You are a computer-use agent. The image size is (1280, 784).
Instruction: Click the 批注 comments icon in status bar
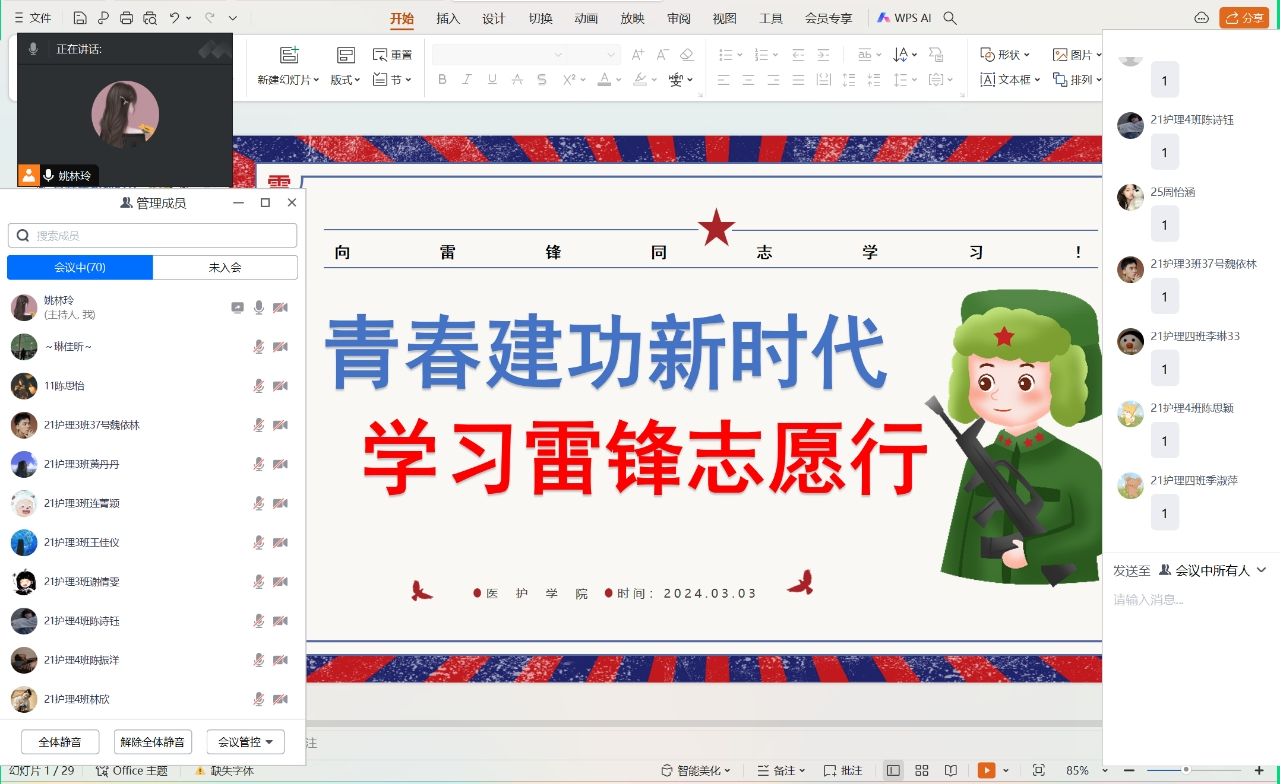(842, 770)
